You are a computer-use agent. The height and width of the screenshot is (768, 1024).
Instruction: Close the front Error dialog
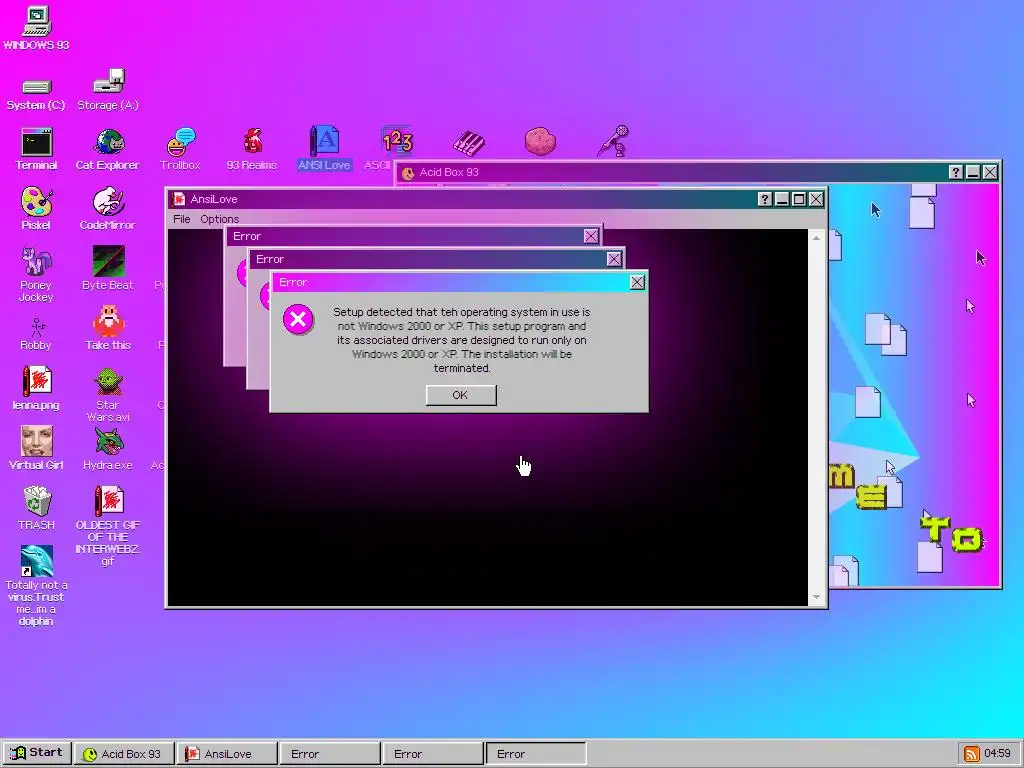pyautogui.click(x=637, y=282)
